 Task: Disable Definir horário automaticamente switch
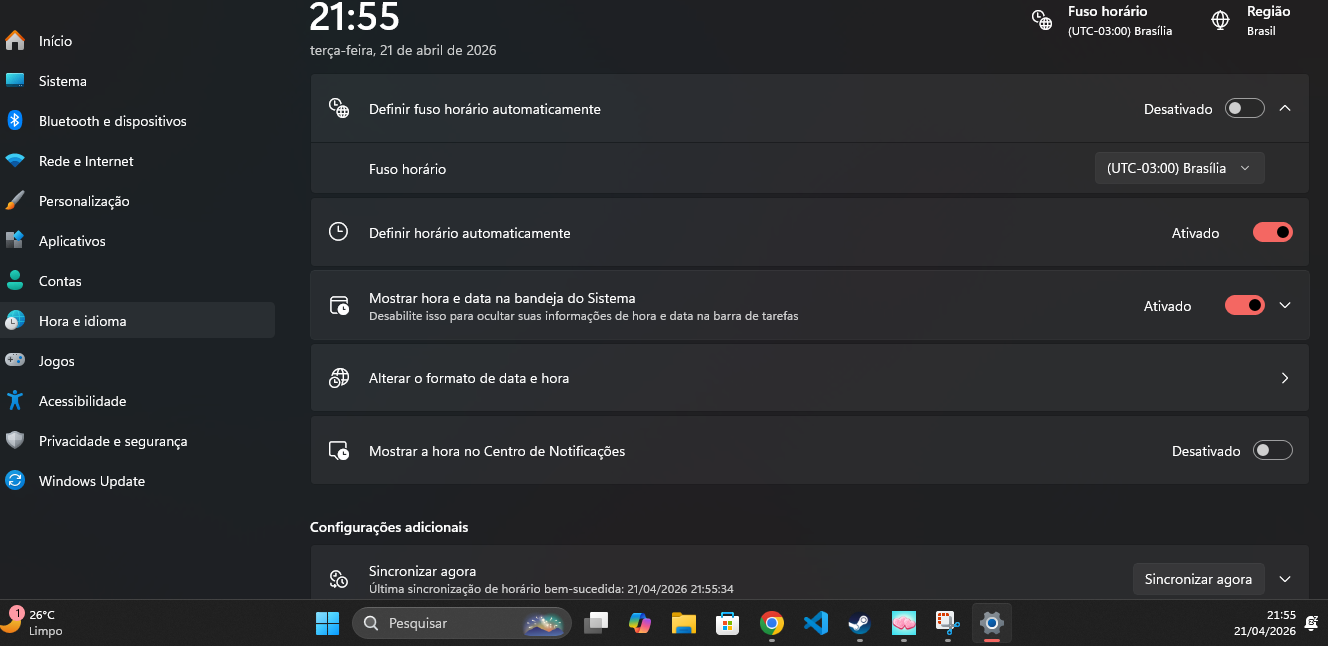coord(1273,233)
